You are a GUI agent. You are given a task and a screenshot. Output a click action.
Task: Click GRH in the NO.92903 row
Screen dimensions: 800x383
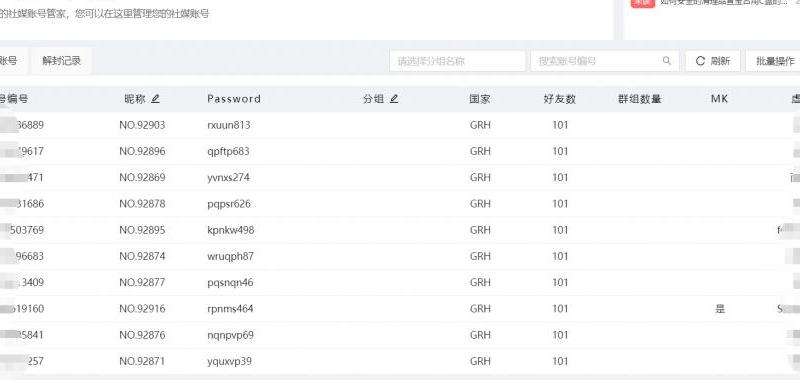(x=480, y=125)
